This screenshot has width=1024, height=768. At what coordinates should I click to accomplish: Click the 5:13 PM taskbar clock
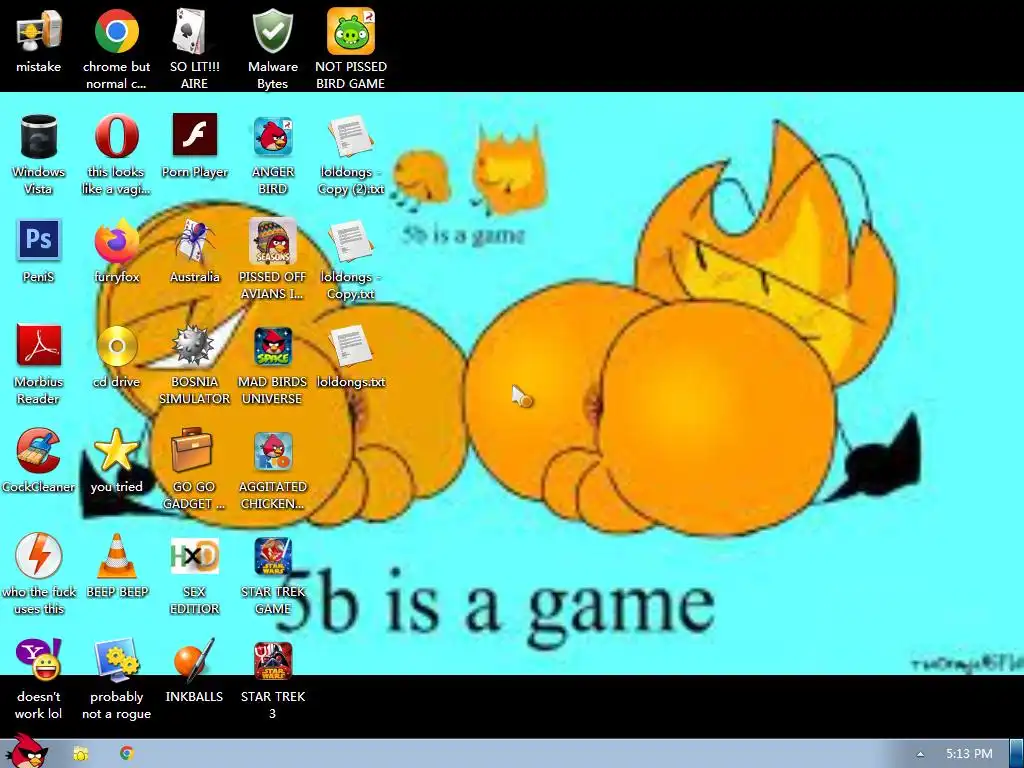[x=969, y=754]
